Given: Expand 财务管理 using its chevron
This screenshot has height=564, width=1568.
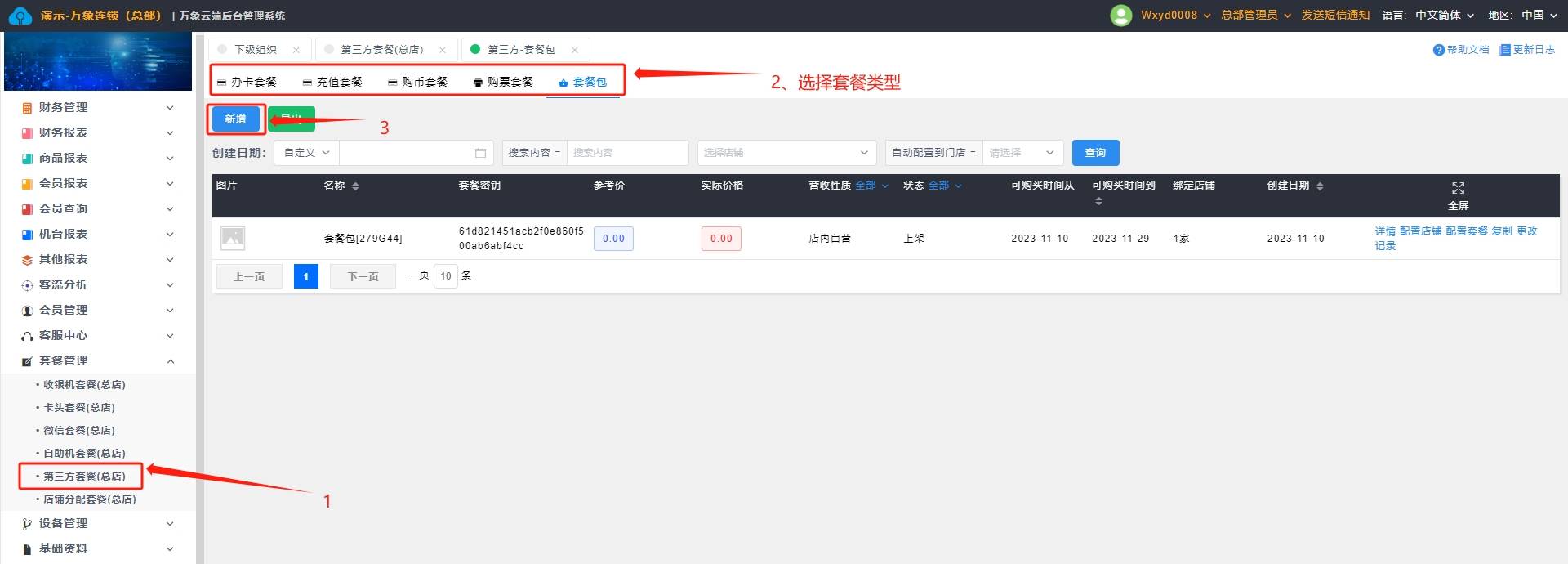Looking at the screenshot, I should coord(170,108).
